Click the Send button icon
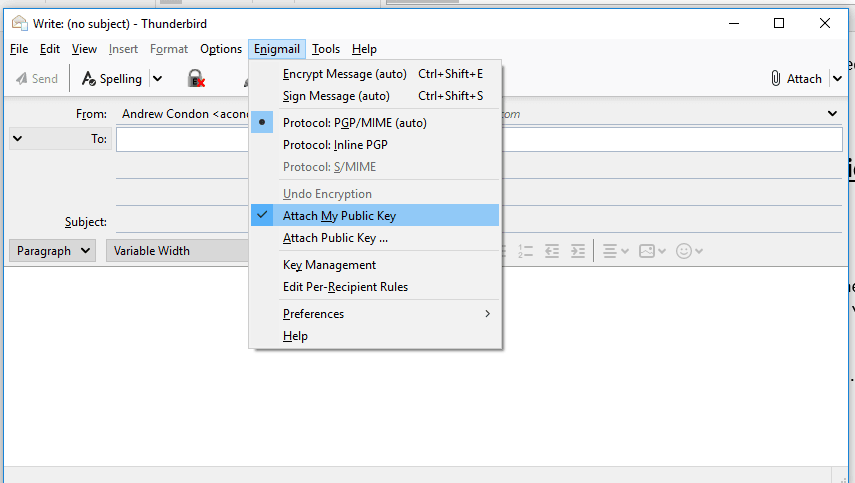Screen dimensions: 855x483 coord(21,79)
